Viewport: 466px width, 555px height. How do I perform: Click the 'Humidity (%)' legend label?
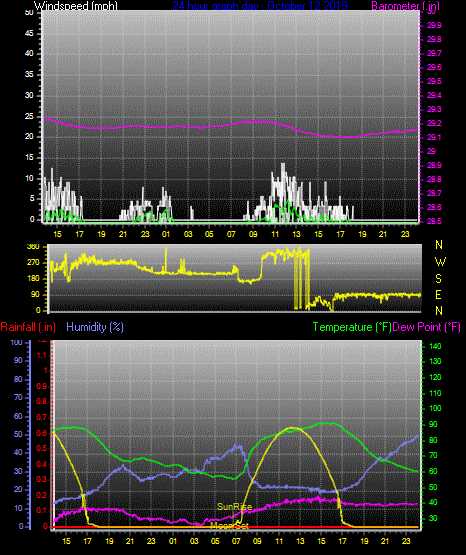click(95, 327)
